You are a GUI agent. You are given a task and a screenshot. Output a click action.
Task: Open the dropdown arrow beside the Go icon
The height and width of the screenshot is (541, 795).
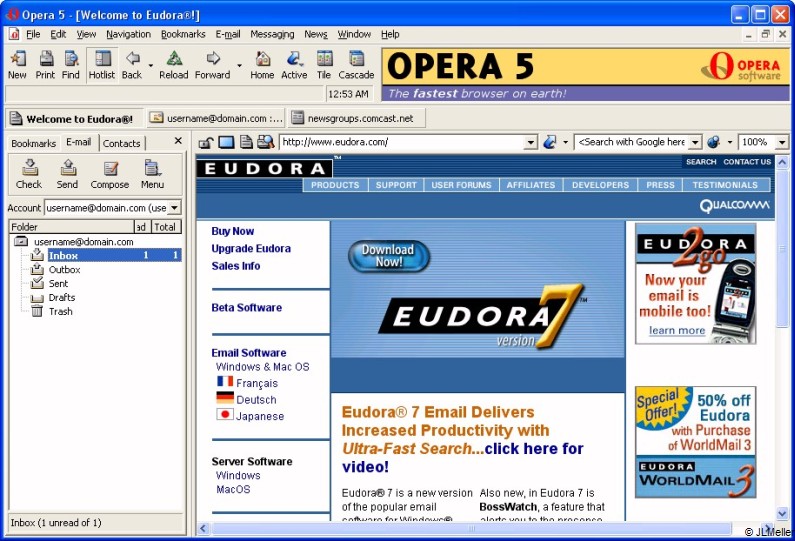click(565, 142)
